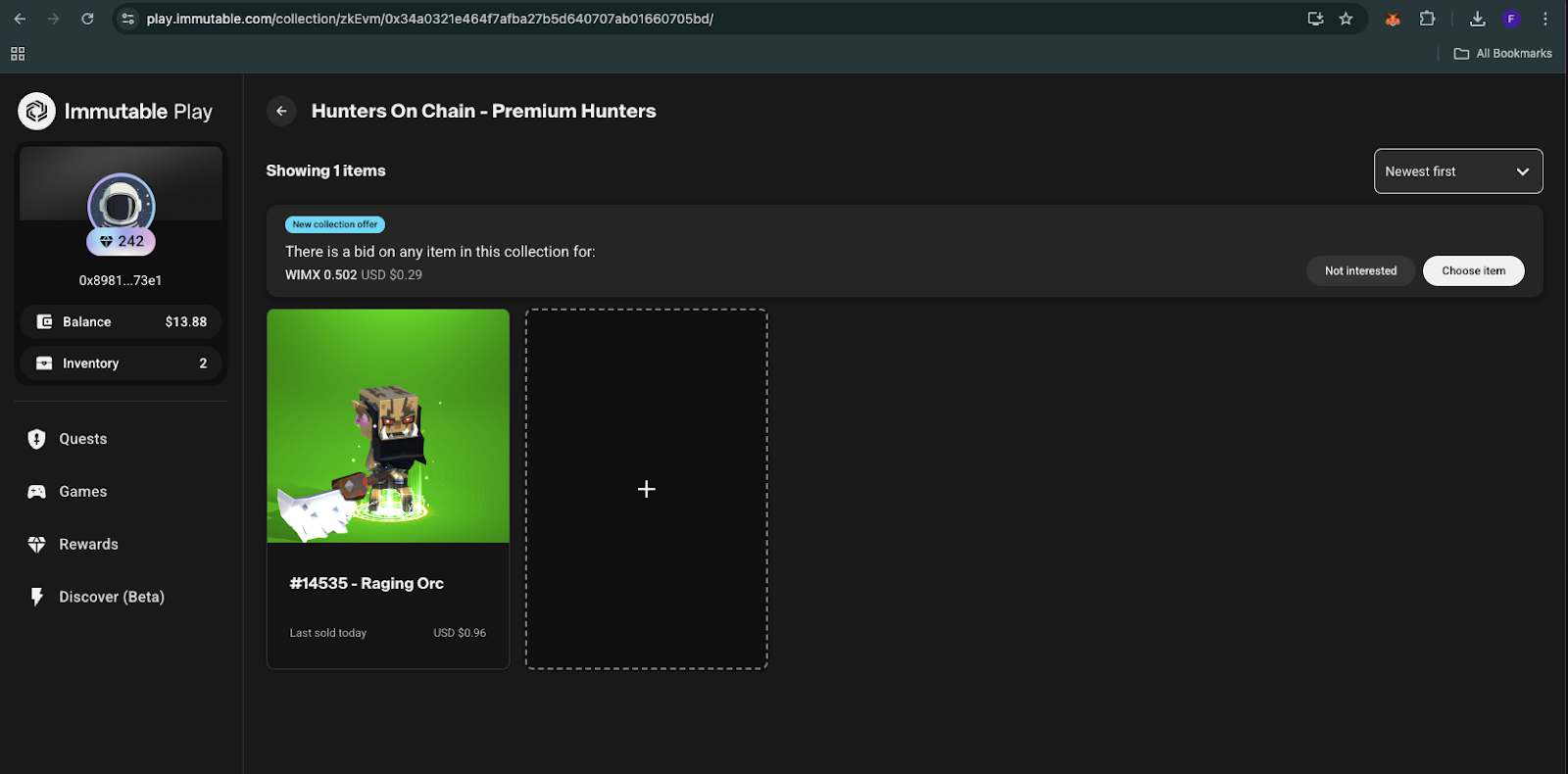This screenshot has height=774, width=1568.
Task: Click #14535 - Raging Orc title
Action: (367, 583)
